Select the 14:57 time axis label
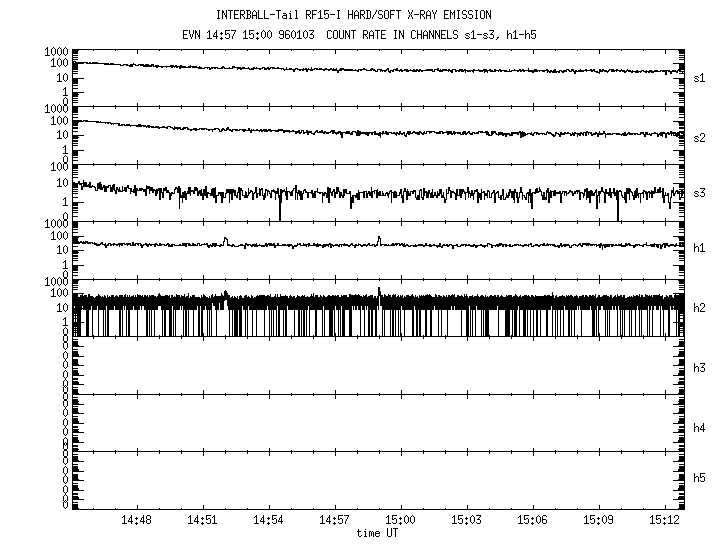This screenshot has width=720, height=550. coord(334,521)
